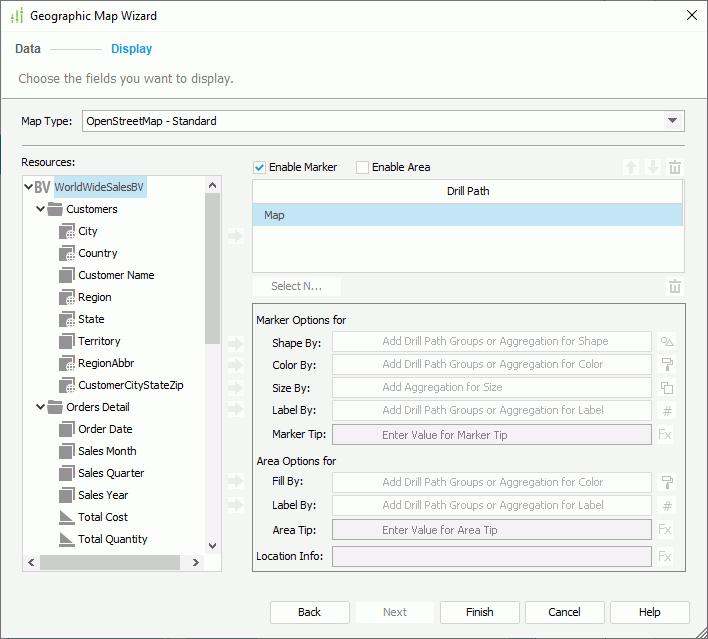Select the Country field in Resources
The image size is (708, 639).
click(98, 254)
